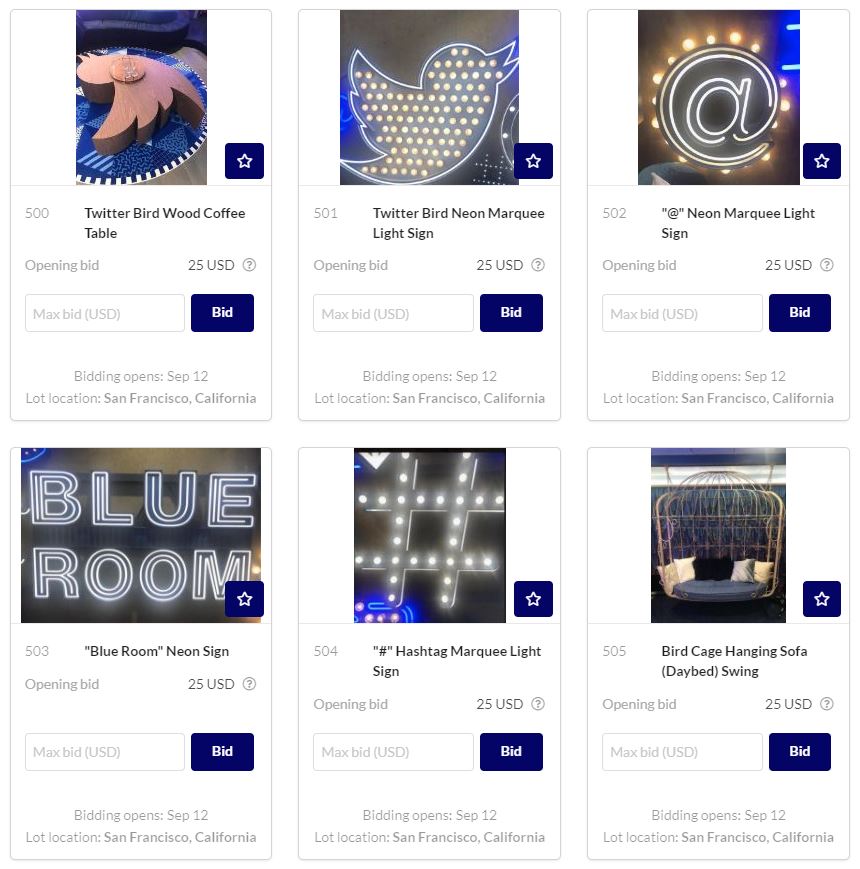Screen dimensions: 860x869
Task: Watchlist star for "#" Hashtag Marquee Light Sign
Action: (533, 599)
